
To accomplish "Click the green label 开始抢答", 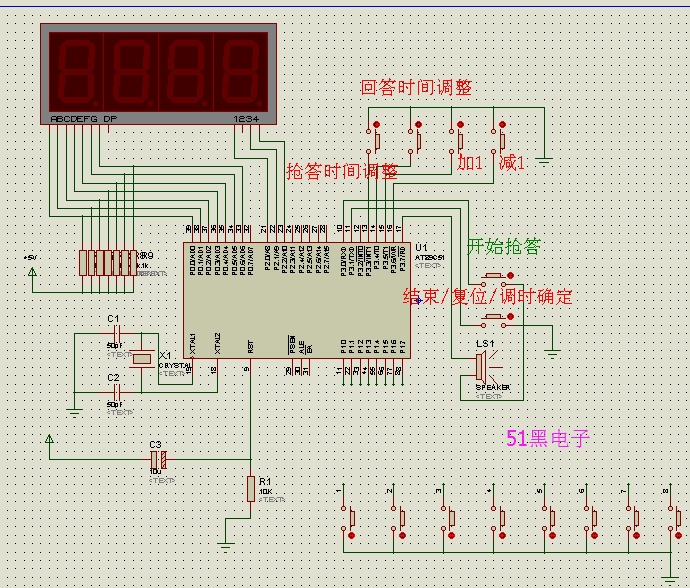I will 503,246.
